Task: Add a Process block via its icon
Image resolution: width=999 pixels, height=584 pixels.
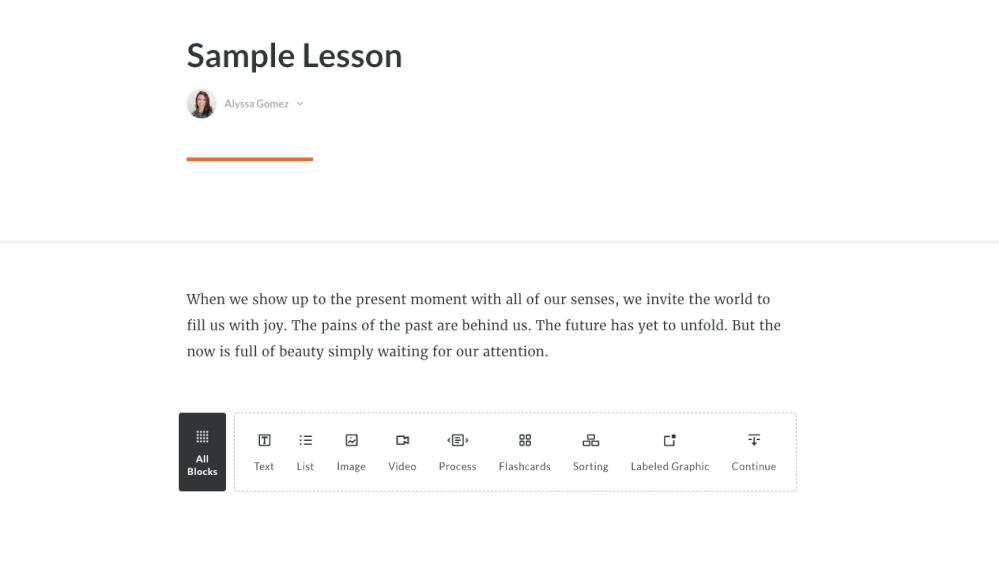Action: click(x=457, y=440)
